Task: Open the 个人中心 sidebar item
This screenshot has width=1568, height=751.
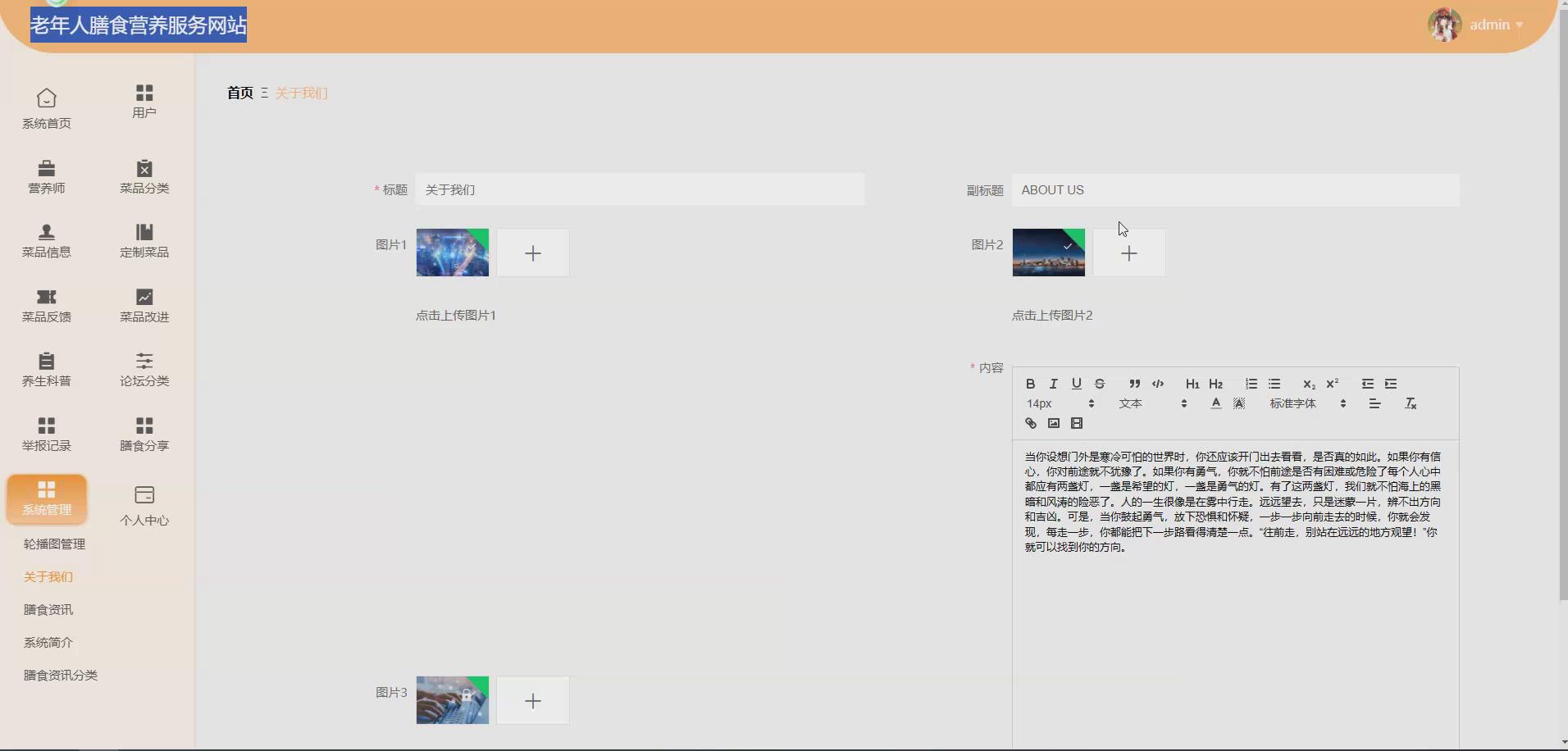Action: pyautogui.click(x=144, y=506)
